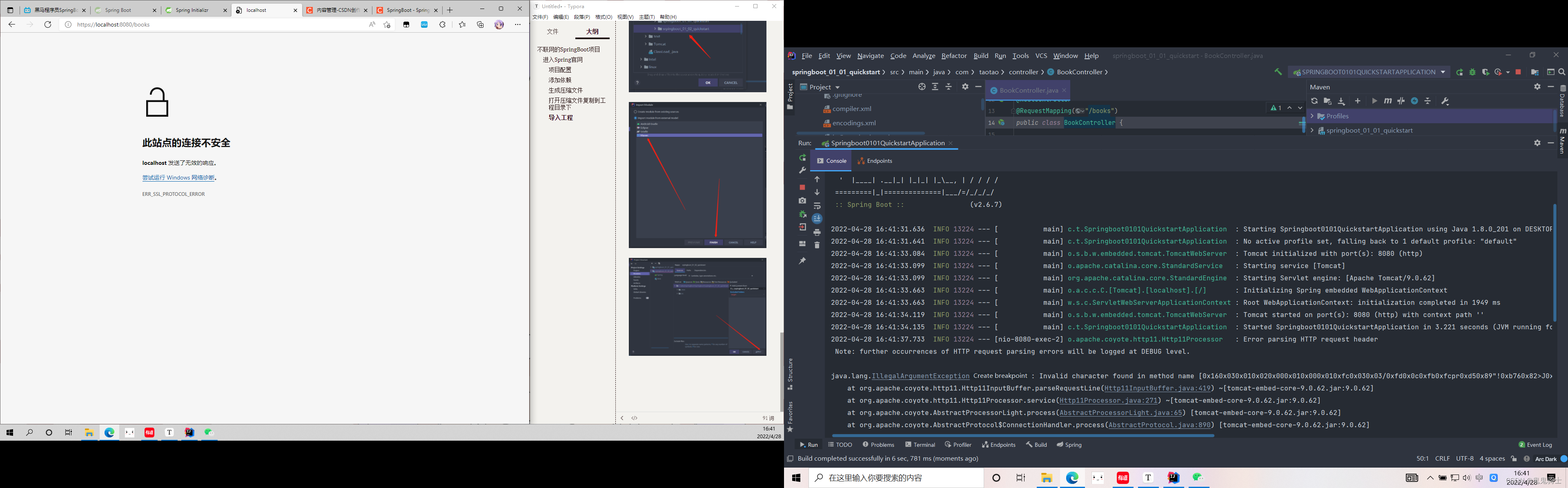This screenshot has height=488, width=1568.
Task: Expand springboot_01_01_quickstart in Maven panel
Action: pyautogui.click(x=1312, y=130)
